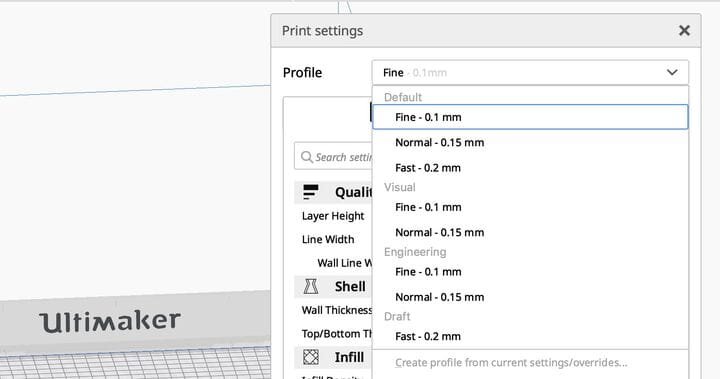Select Normal - 0.15 mm under Default
The width and height of the screenshot is (720, 379).
point(530,142)
